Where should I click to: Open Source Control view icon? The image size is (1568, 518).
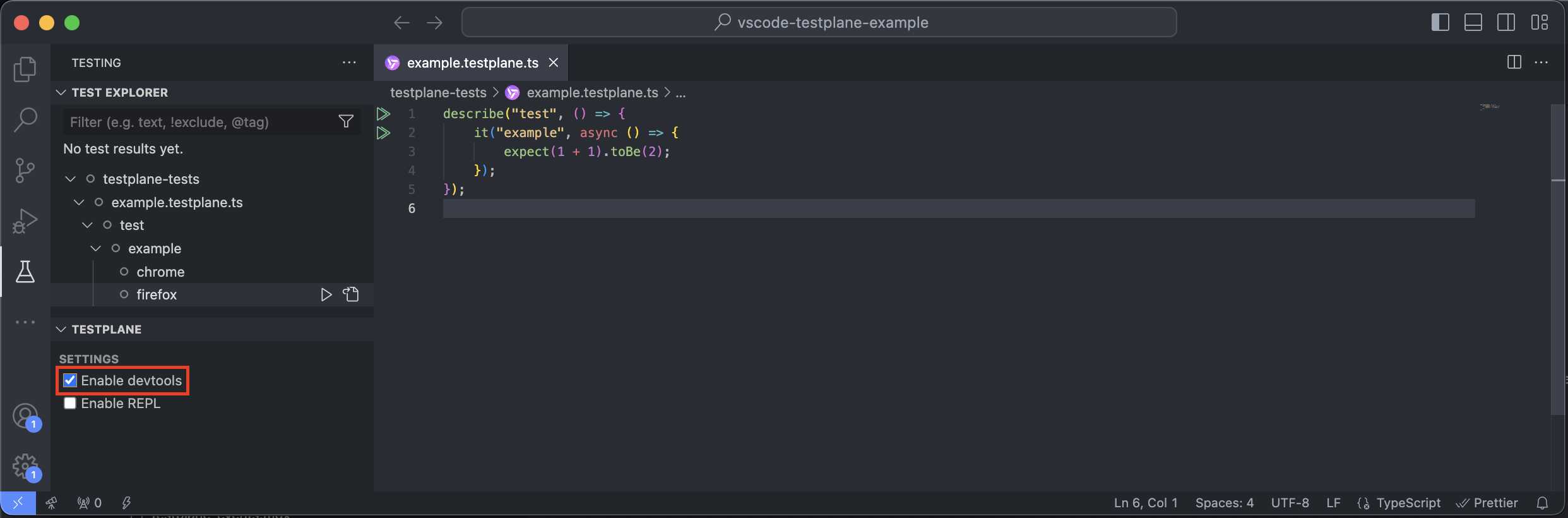point(25,170)
